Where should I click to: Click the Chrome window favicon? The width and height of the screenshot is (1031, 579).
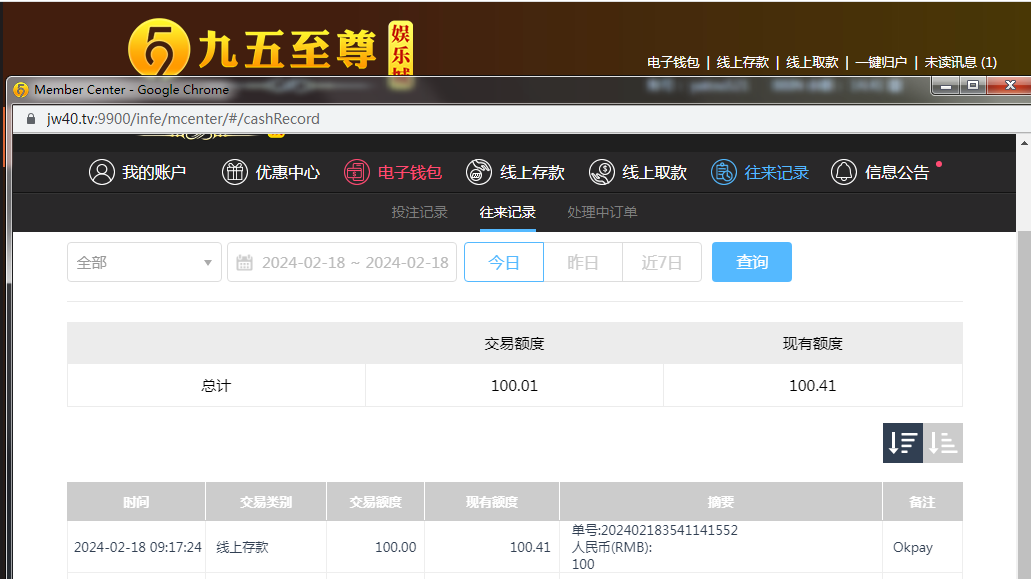(21, 89)
